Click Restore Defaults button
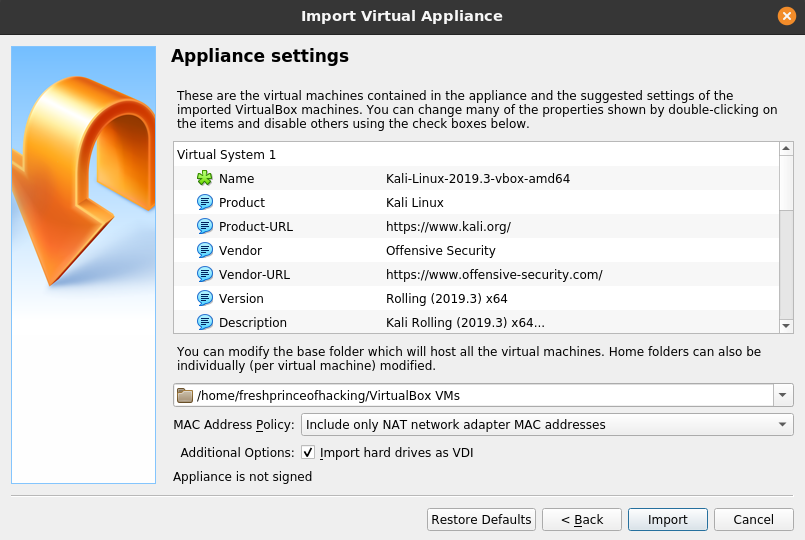Image resolution: width=805 pixels, height=540 pixels. pyautogui.click(x=481, y=519)
